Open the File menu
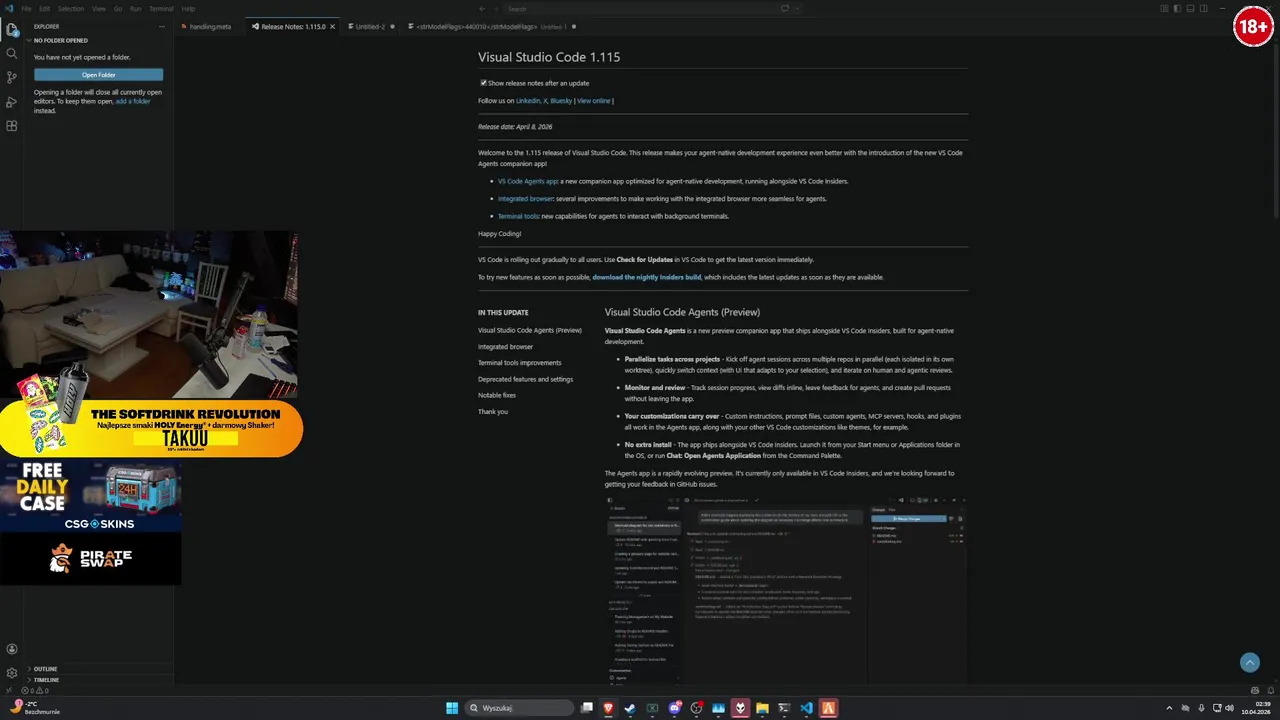This screenshot has height=720, width=1280. pyautogui.click(x=27, y=8)
